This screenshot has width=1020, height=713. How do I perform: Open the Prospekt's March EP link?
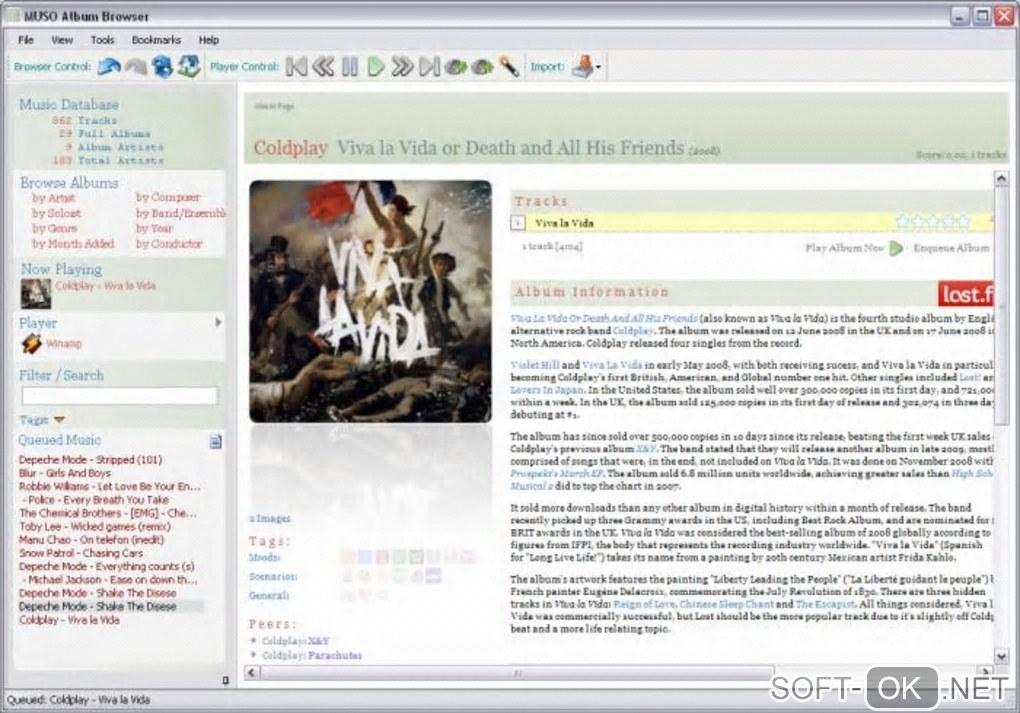tap(557, 474)
